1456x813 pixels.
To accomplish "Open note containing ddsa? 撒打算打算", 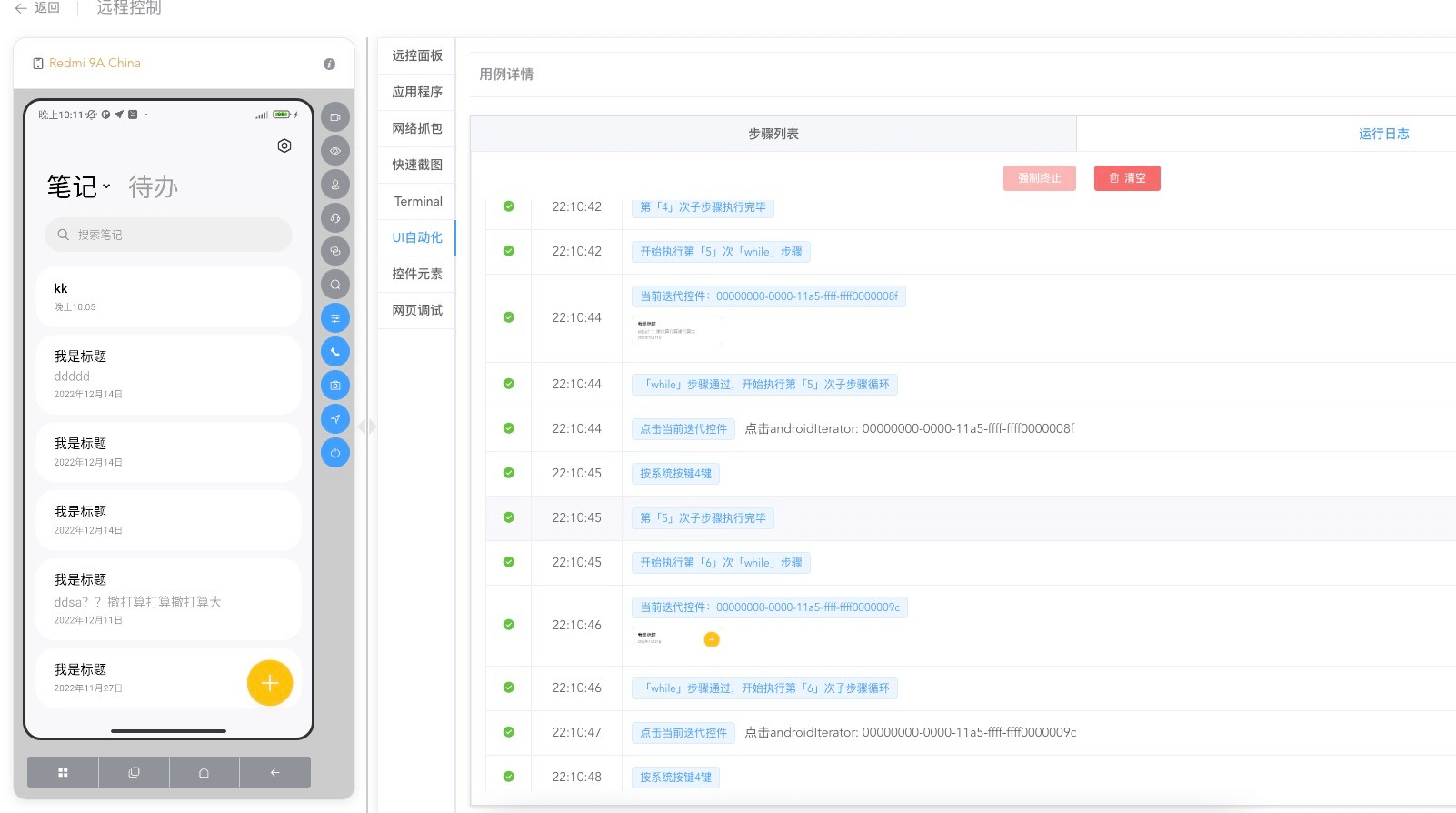I will pos(168,599).
